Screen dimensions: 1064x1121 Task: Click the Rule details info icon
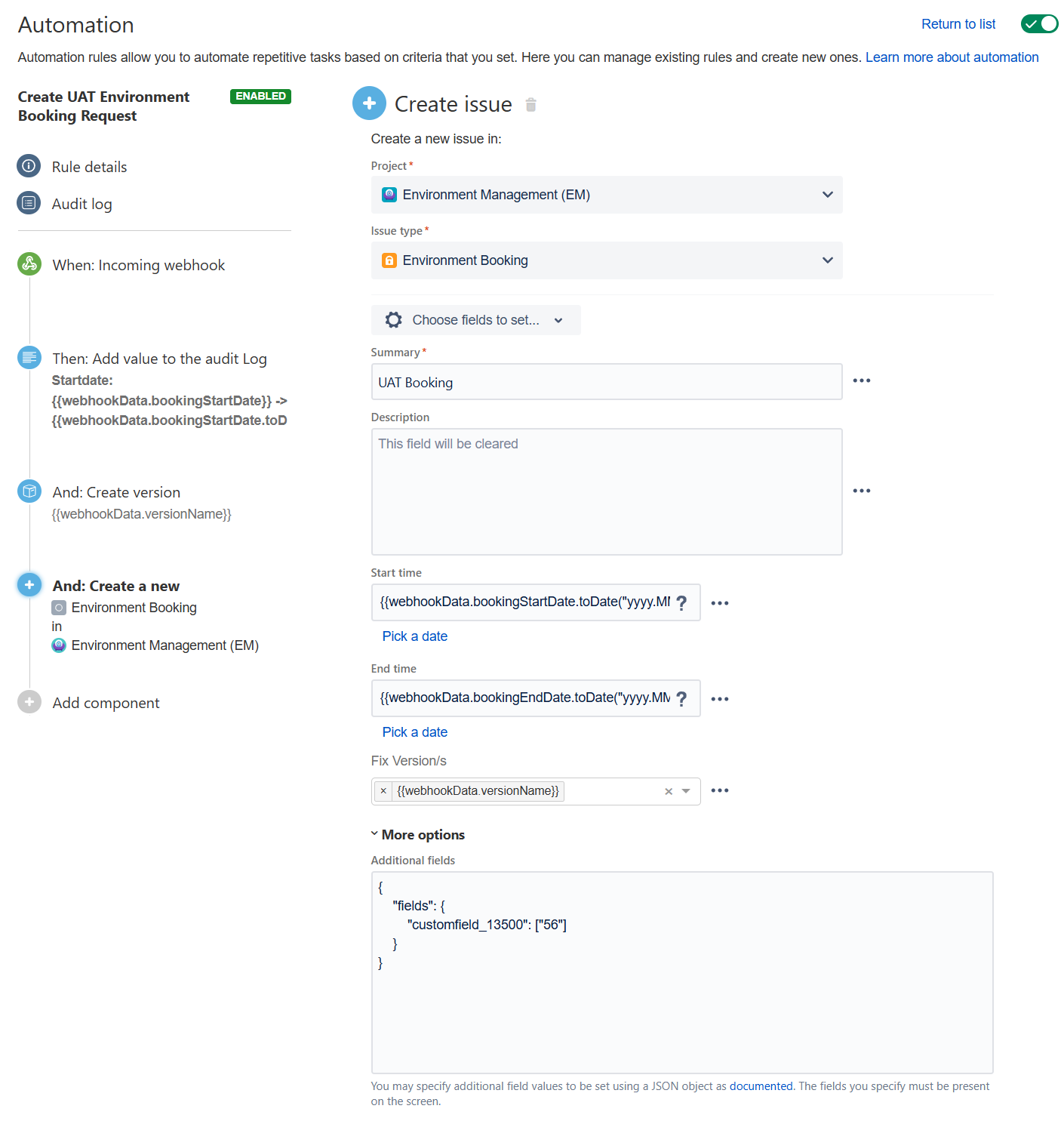pyautogui.click(x=29, y=166)
